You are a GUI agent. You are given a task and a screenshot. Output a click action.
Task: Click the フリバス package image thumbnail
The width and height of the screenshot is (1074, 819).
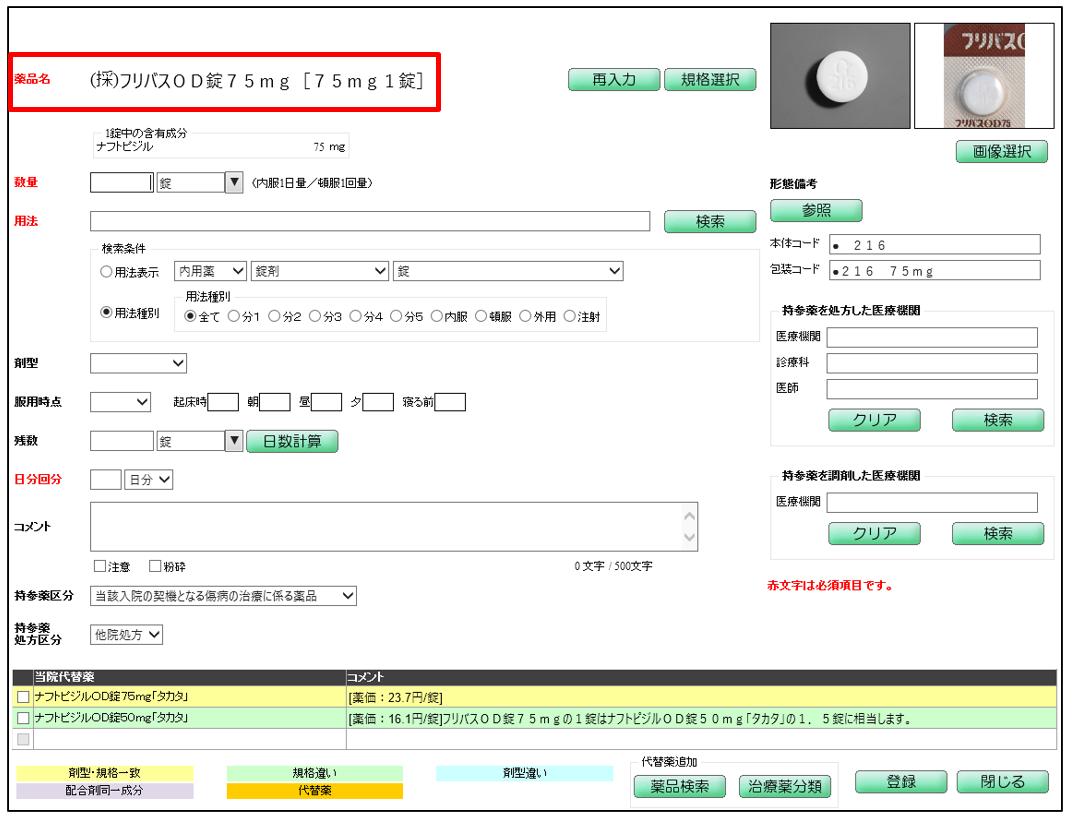click(984, 77)
